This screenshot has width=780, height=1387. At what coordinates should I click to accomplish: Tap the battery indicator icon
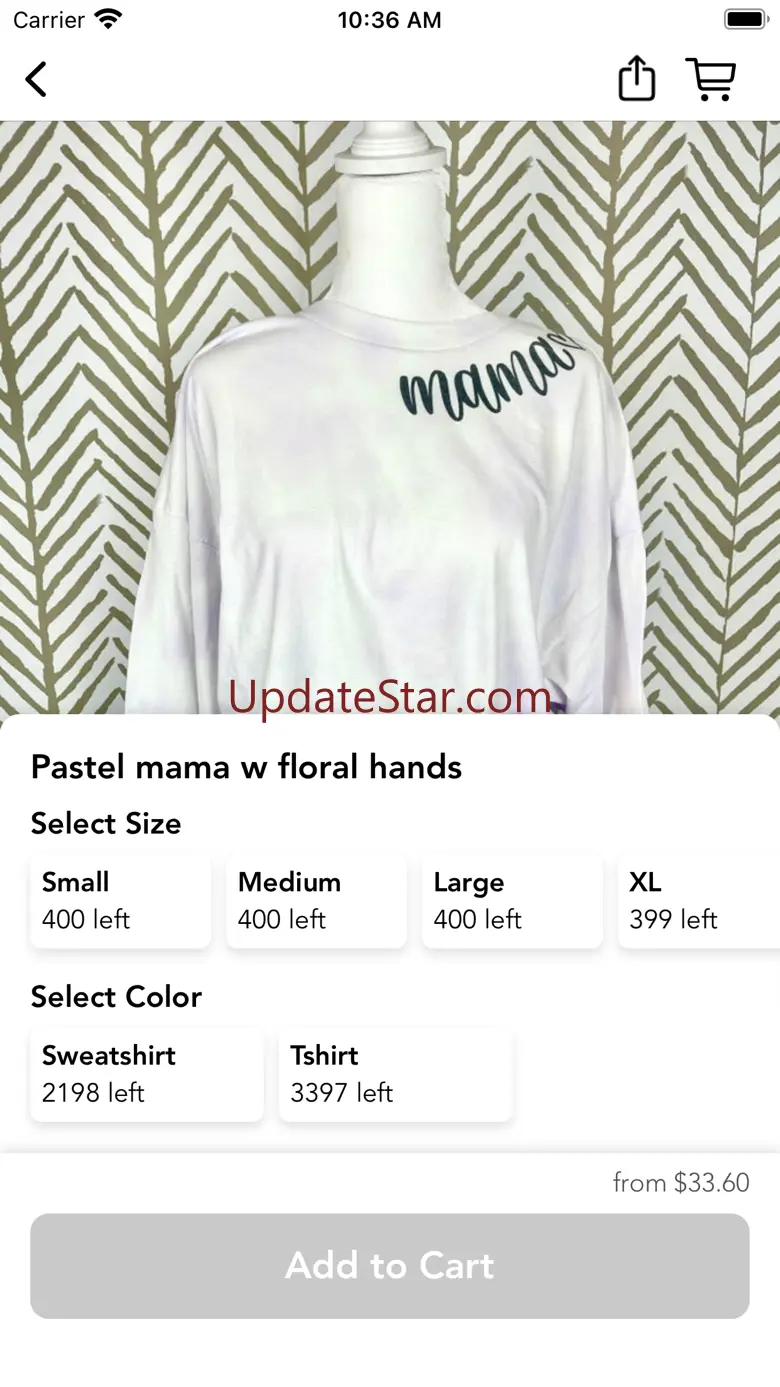745,19
